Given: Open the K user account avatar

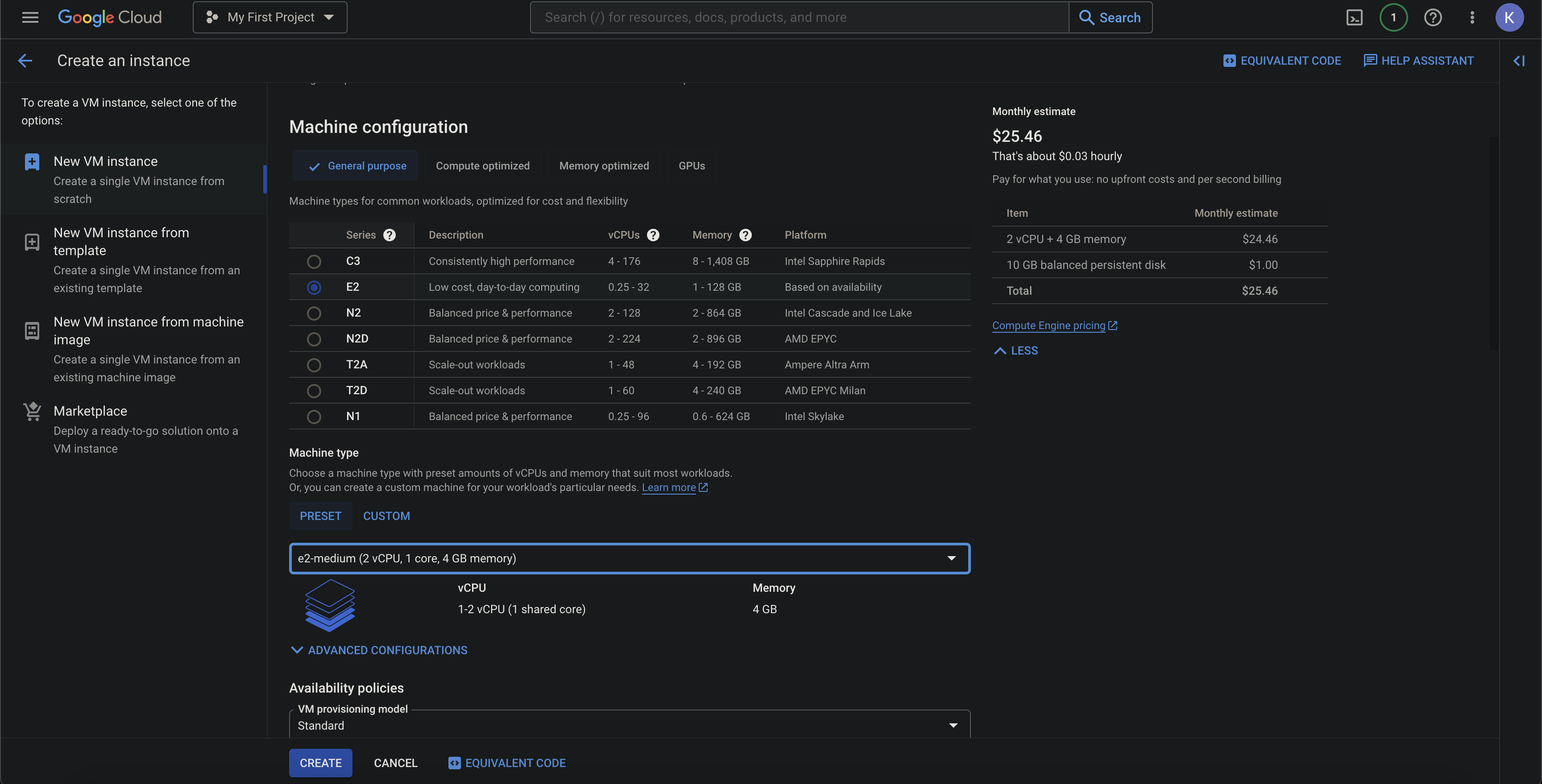Looking at the screenshot, I should 1509,17.
